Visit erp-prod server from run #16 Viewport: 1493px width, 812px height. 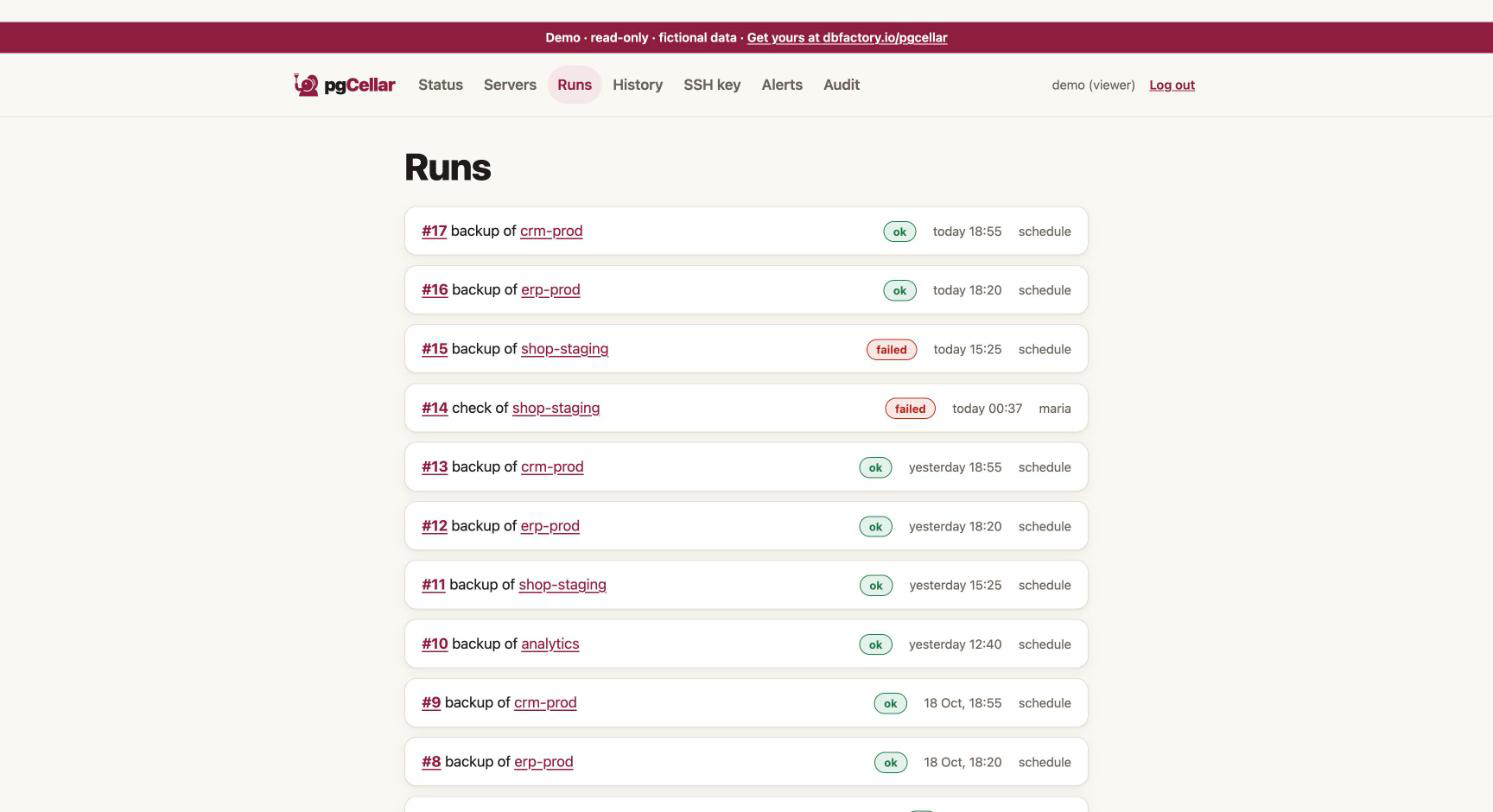(550, 290)
